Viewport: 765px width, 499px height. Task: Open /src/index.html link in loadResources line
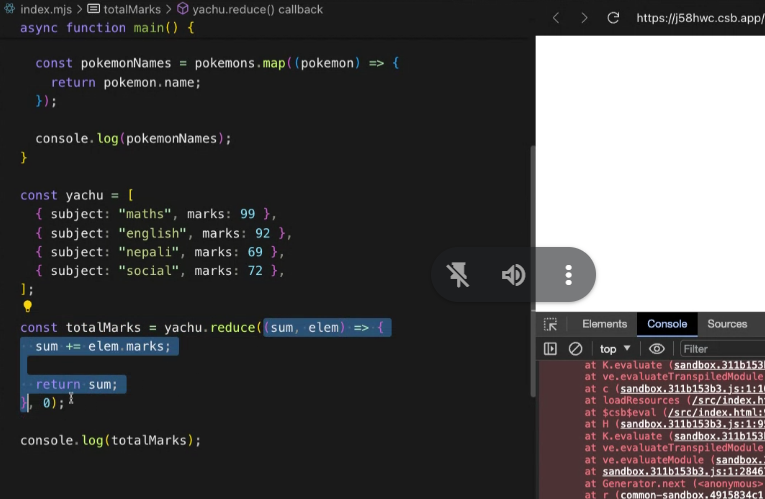point(727,400)
